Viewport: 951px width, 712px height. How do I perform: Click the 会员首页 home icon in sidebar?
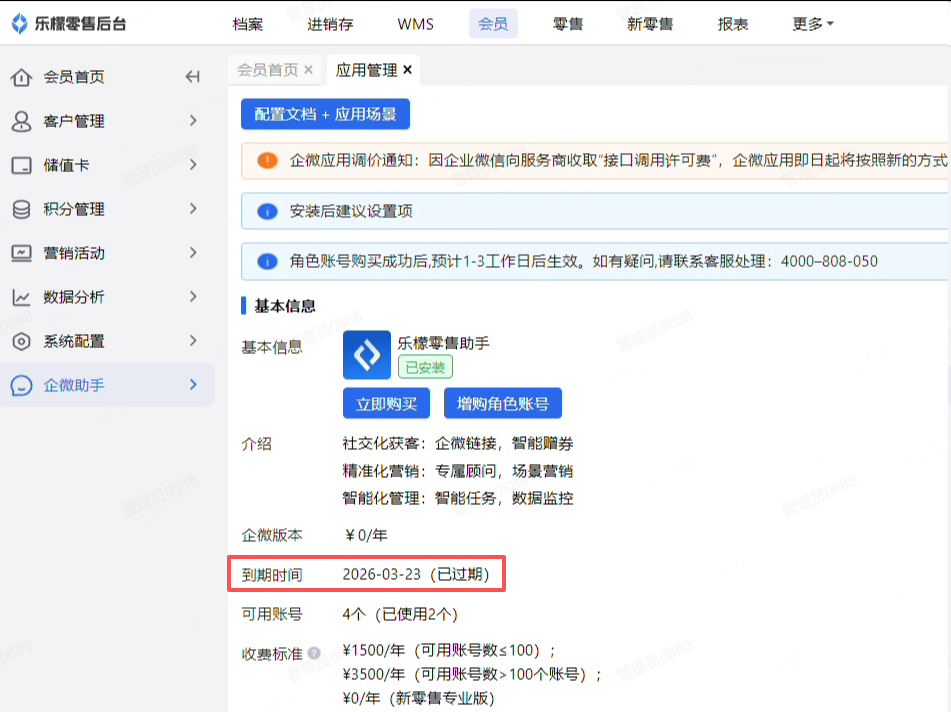pyautogui.click(x=21, y=77)
